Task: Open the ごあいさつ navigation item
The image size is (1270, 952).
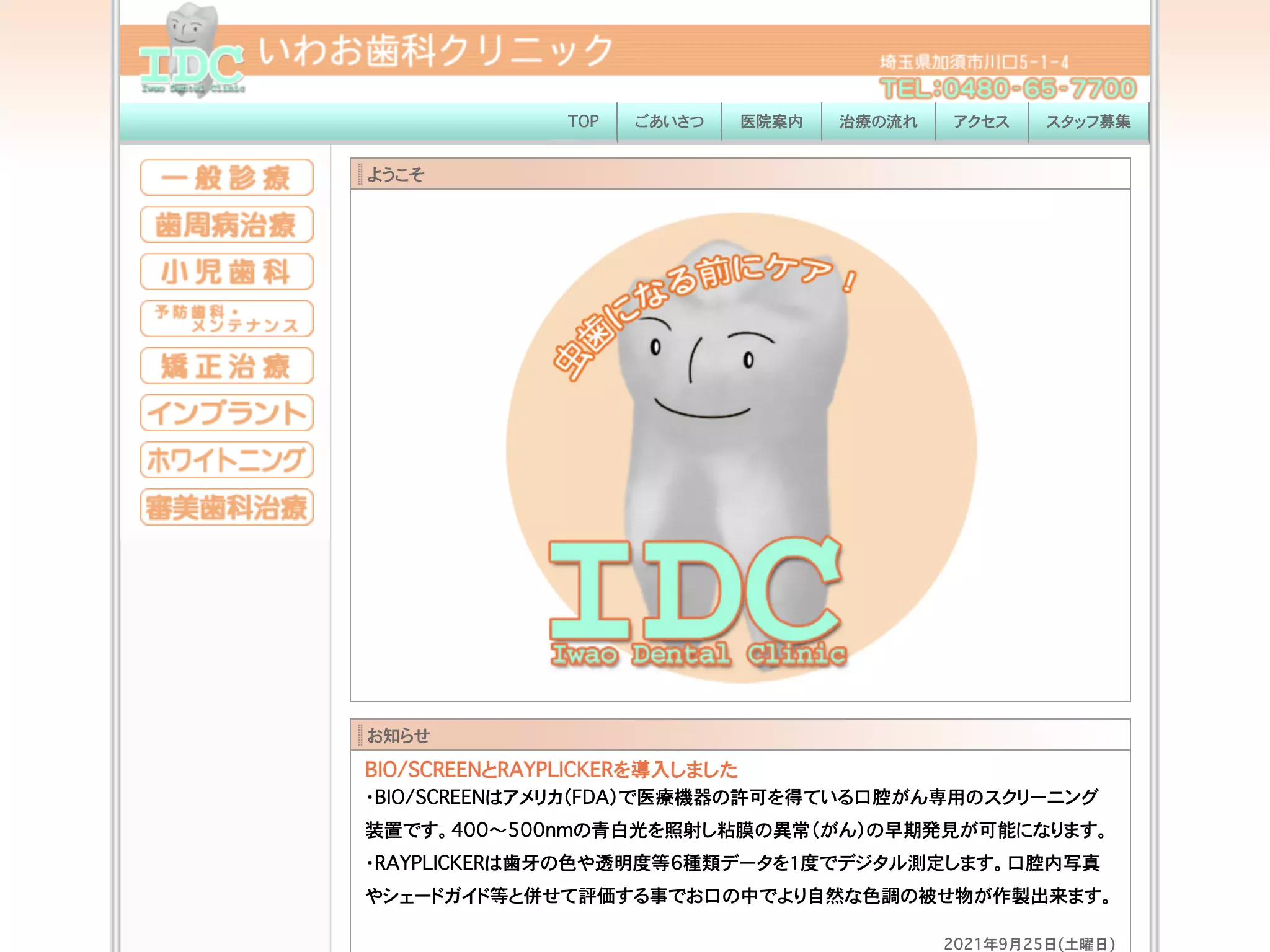Action: coord(669,121)
